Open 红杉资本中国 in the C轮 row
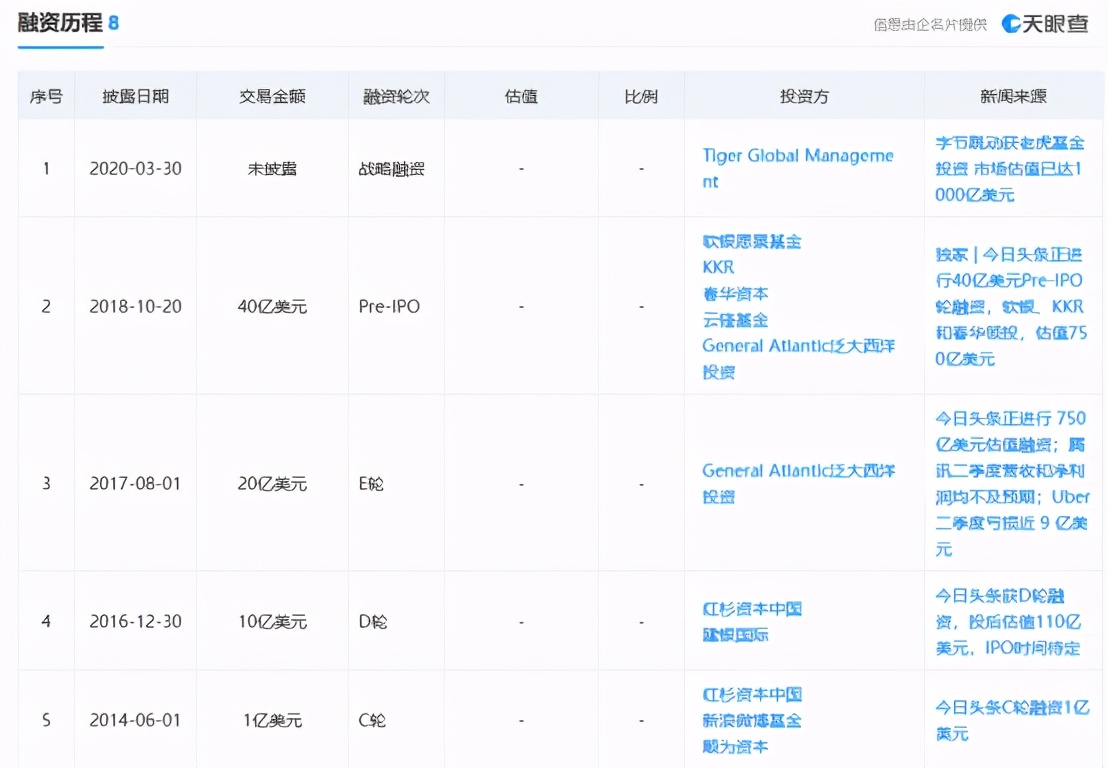This screenshot has height=768, width=1108. click(x=752, y=695)
